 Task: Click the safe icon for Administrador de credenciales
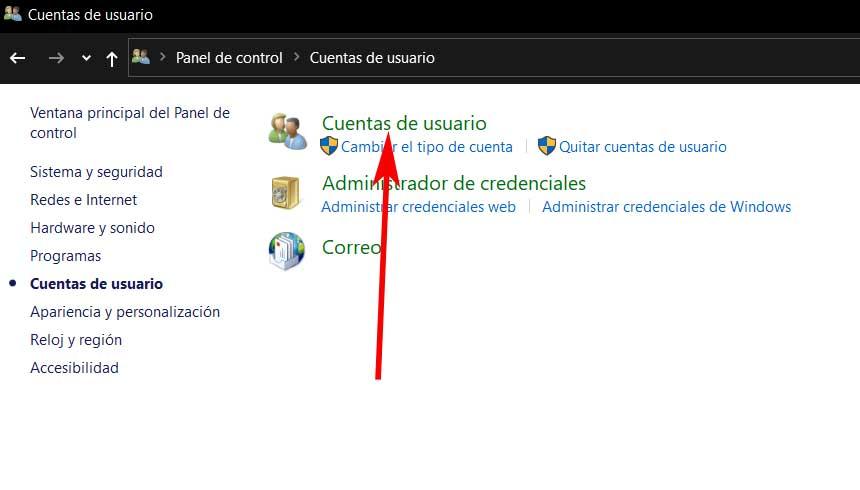click(286, 192)
